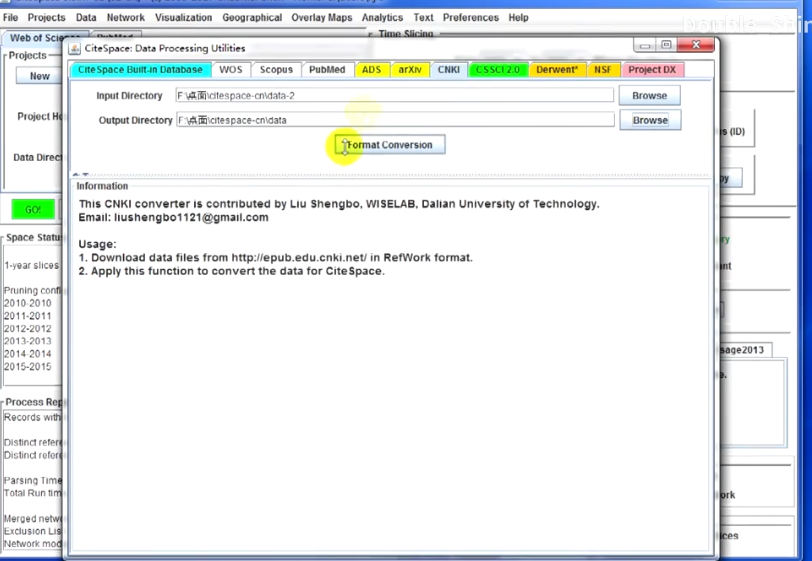
Task: Open the Projects menu
Action: pos(47,18)
